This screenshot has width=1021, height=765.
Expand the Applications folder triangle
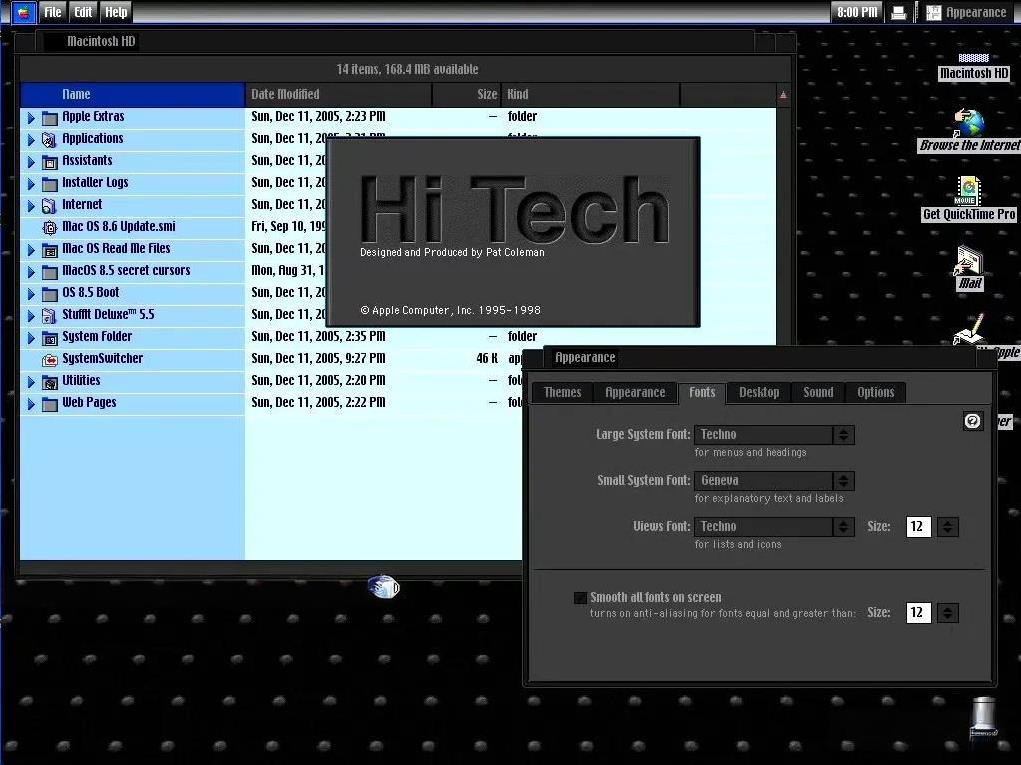[x=31, y=140]
